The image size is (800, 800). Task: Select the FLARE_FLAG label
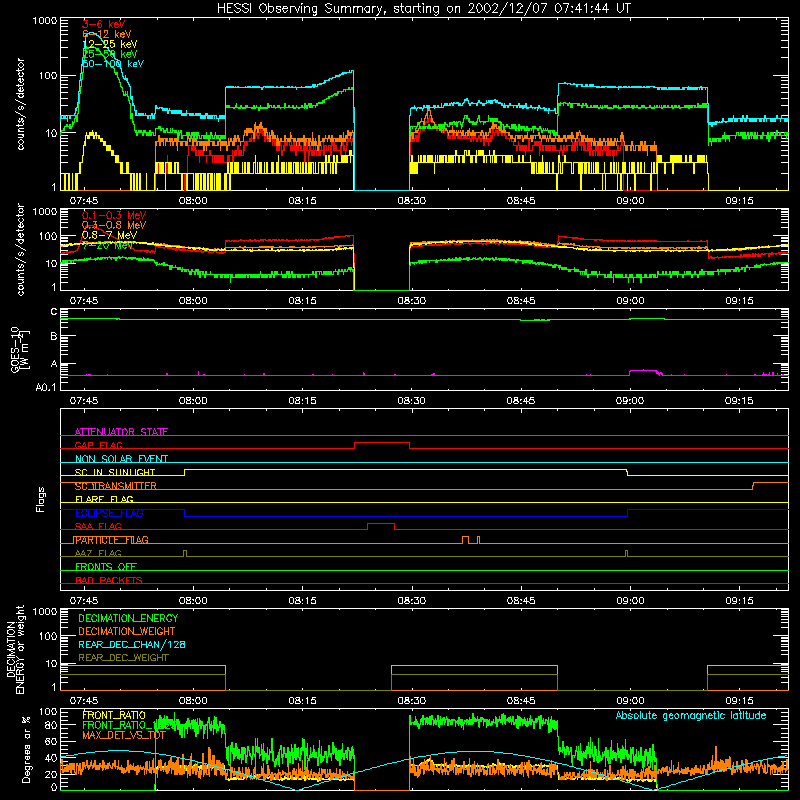pos(104,499)
